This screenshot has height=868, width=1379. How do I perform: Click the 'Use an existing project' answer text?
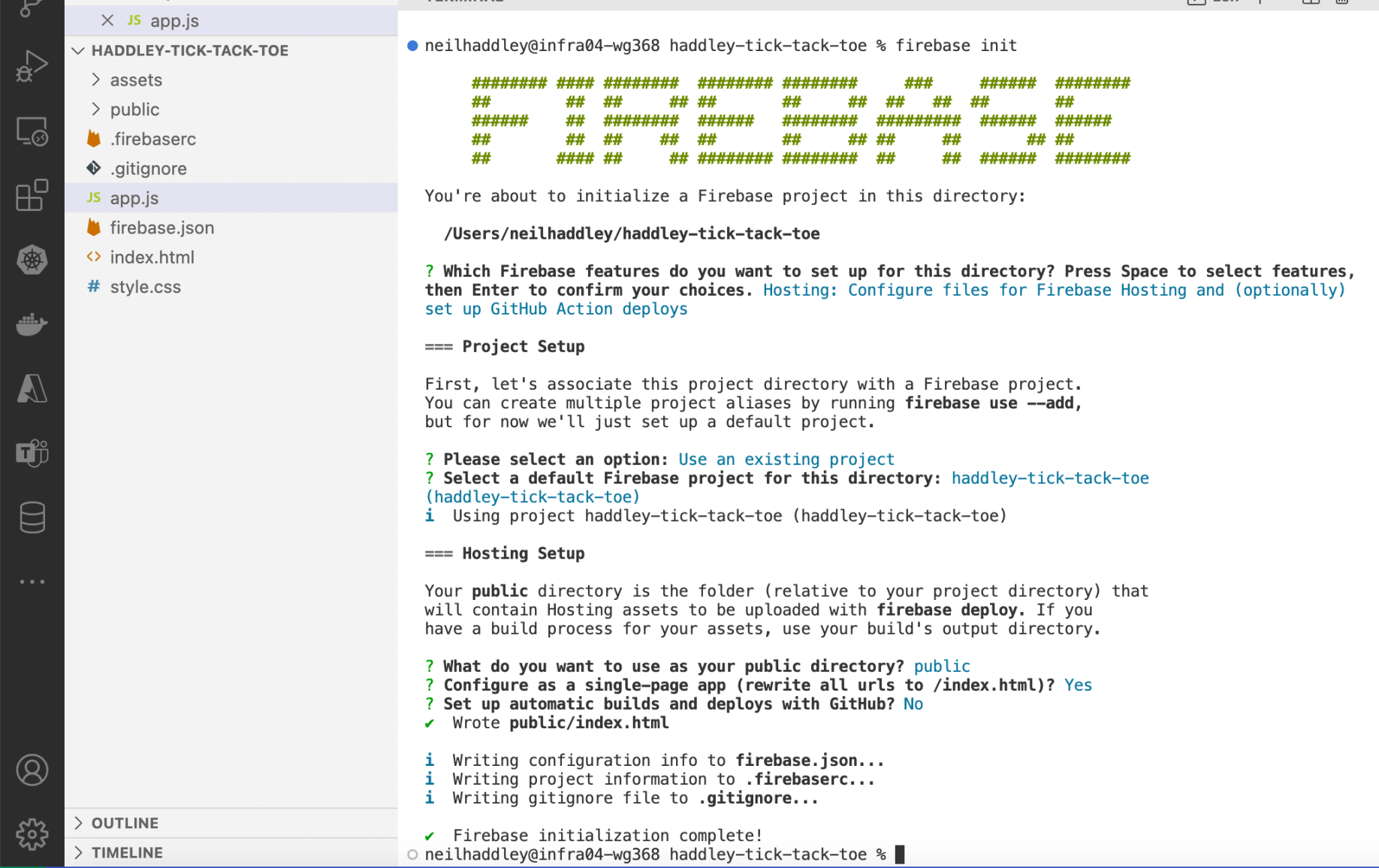coord(786,460)
